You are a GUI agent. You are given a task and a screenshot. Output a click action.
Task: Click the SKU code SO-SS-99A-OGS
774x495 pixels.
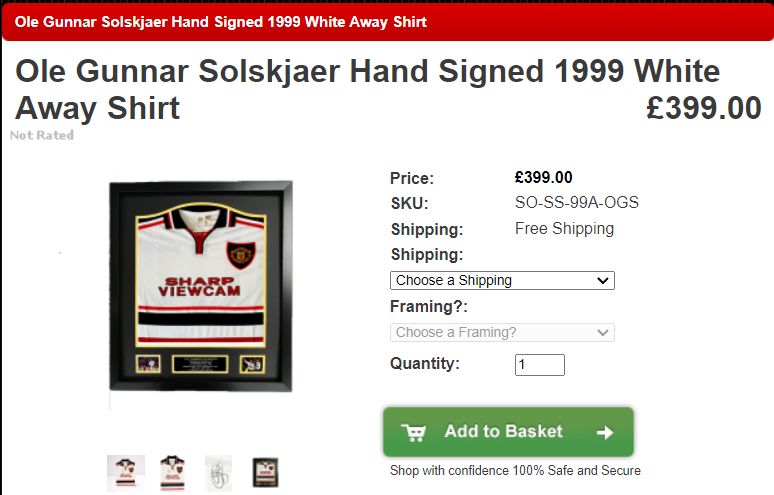(577, 202)
